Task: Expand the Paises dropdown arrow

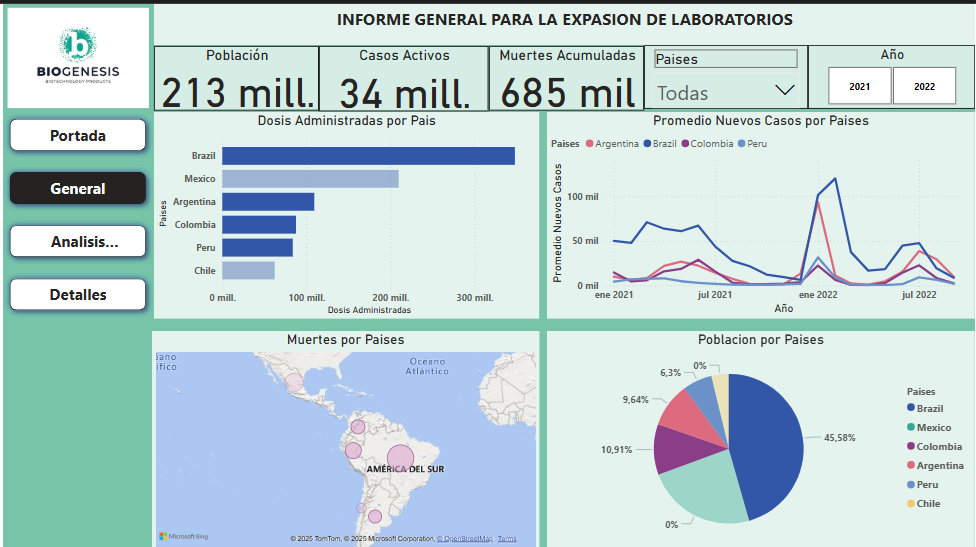Action: (x=784, y=91)
